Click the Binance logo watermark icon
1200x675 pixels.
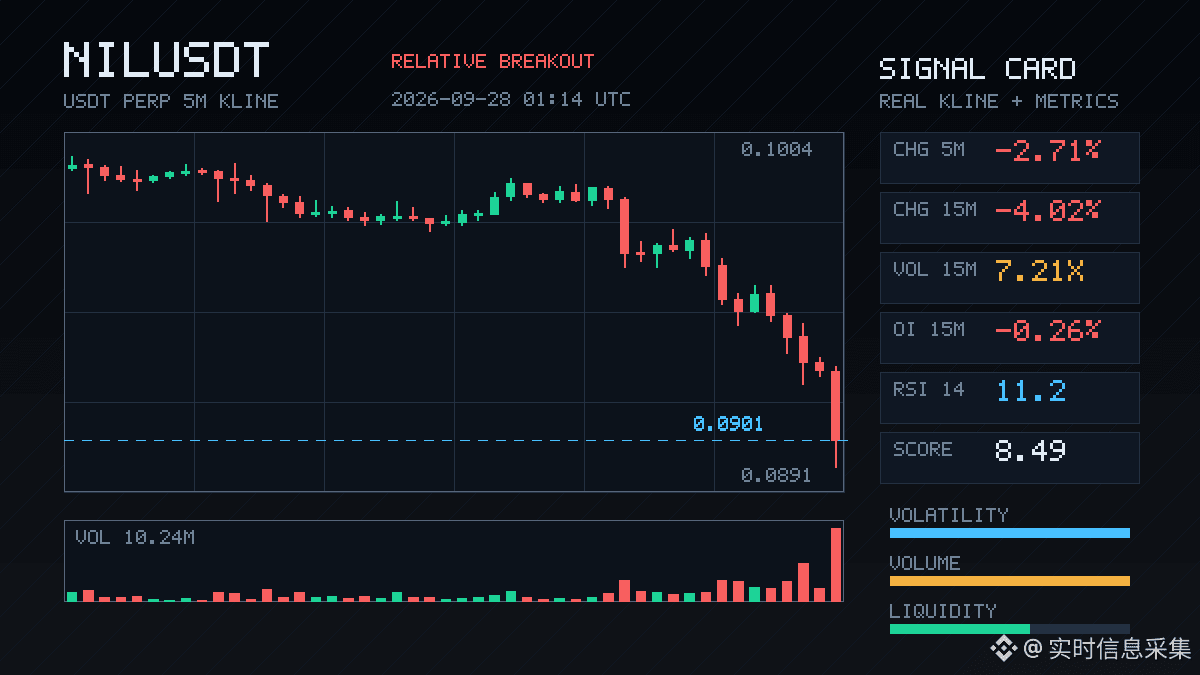pyautogui.click(x=1003, y=649)
